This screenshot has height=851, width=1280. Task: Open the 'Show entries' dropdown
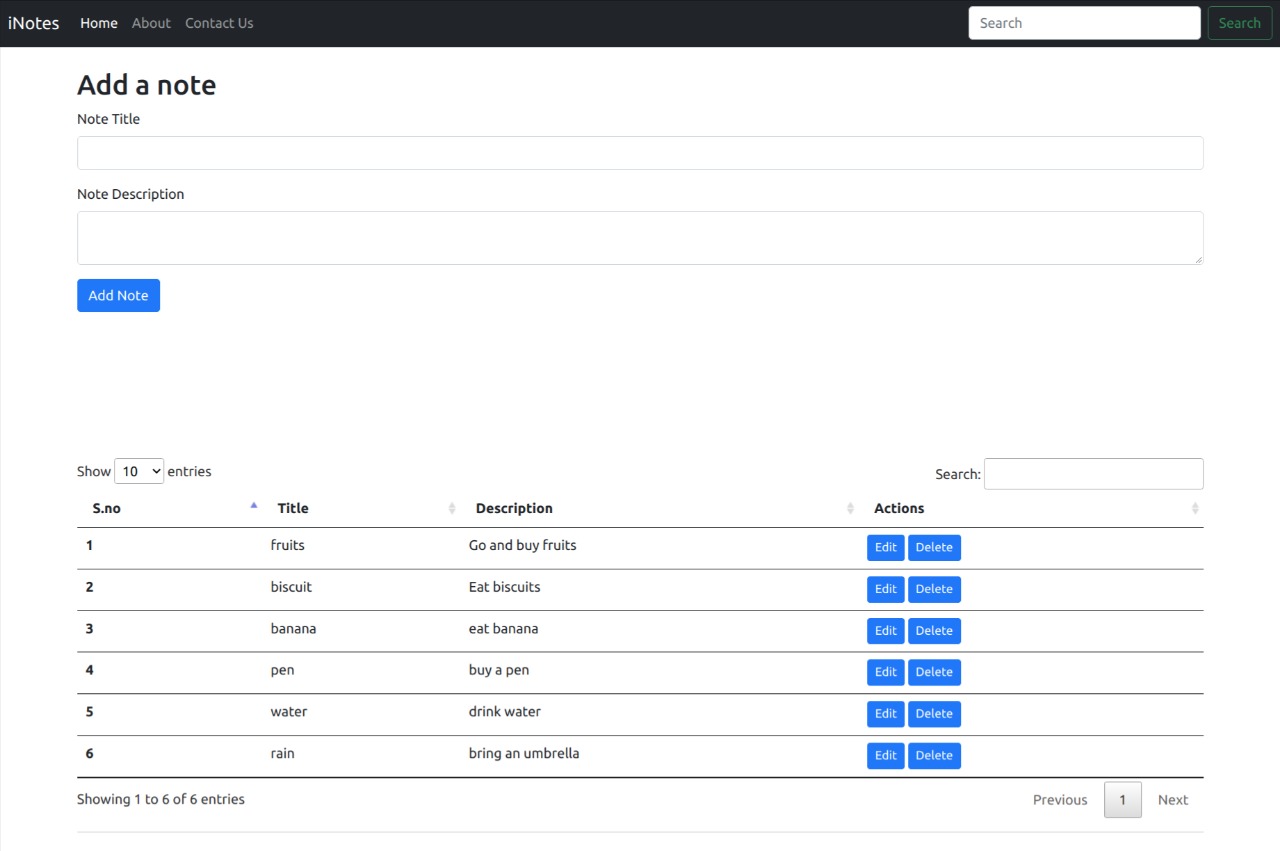(139, 471)
